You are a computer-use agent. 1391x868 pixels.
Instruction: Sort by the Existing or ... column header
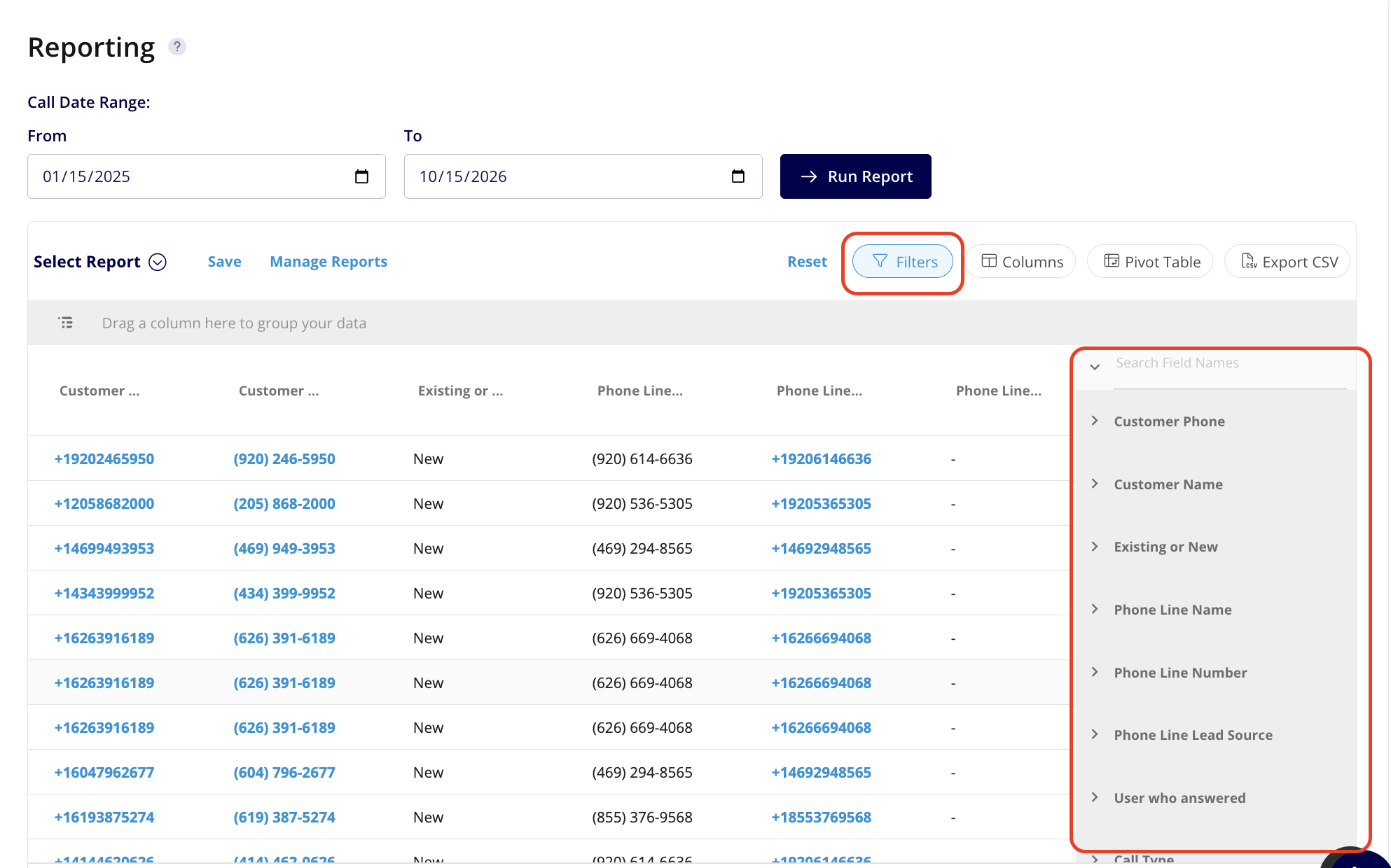click(x=460, y=391)
